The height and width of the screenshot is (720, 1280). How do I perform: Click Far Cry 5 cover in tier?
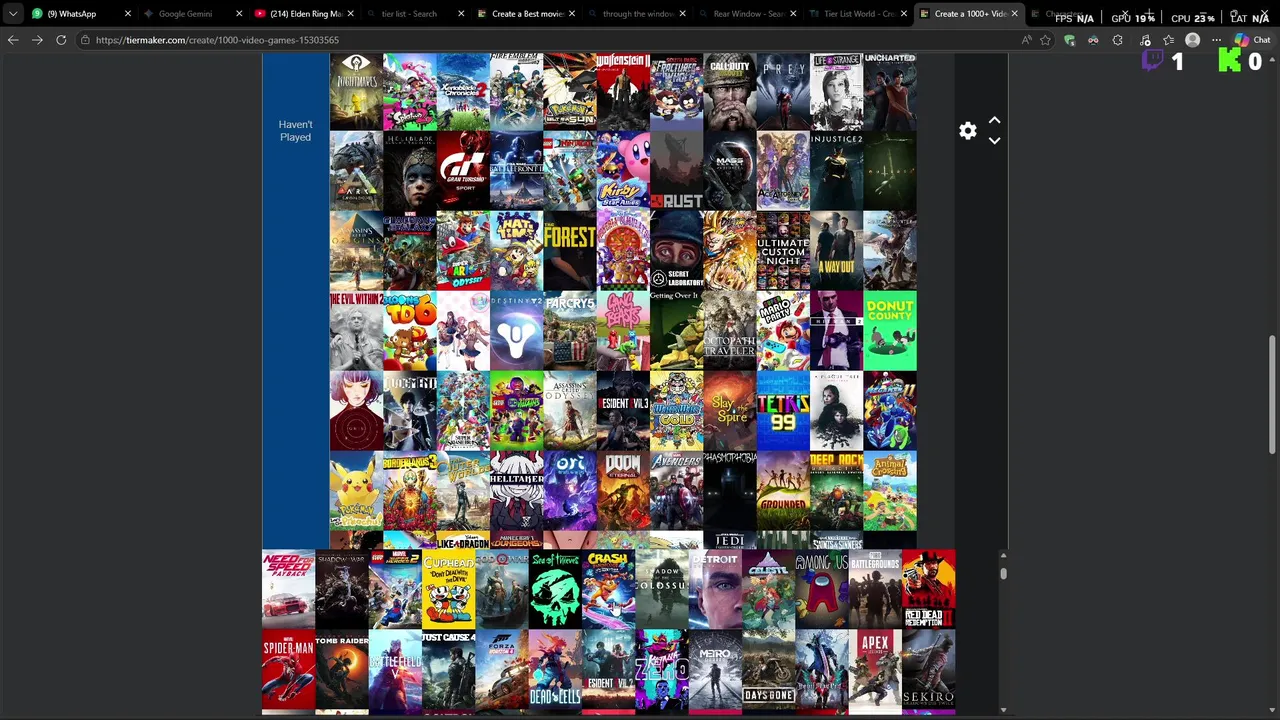point(570,331)
